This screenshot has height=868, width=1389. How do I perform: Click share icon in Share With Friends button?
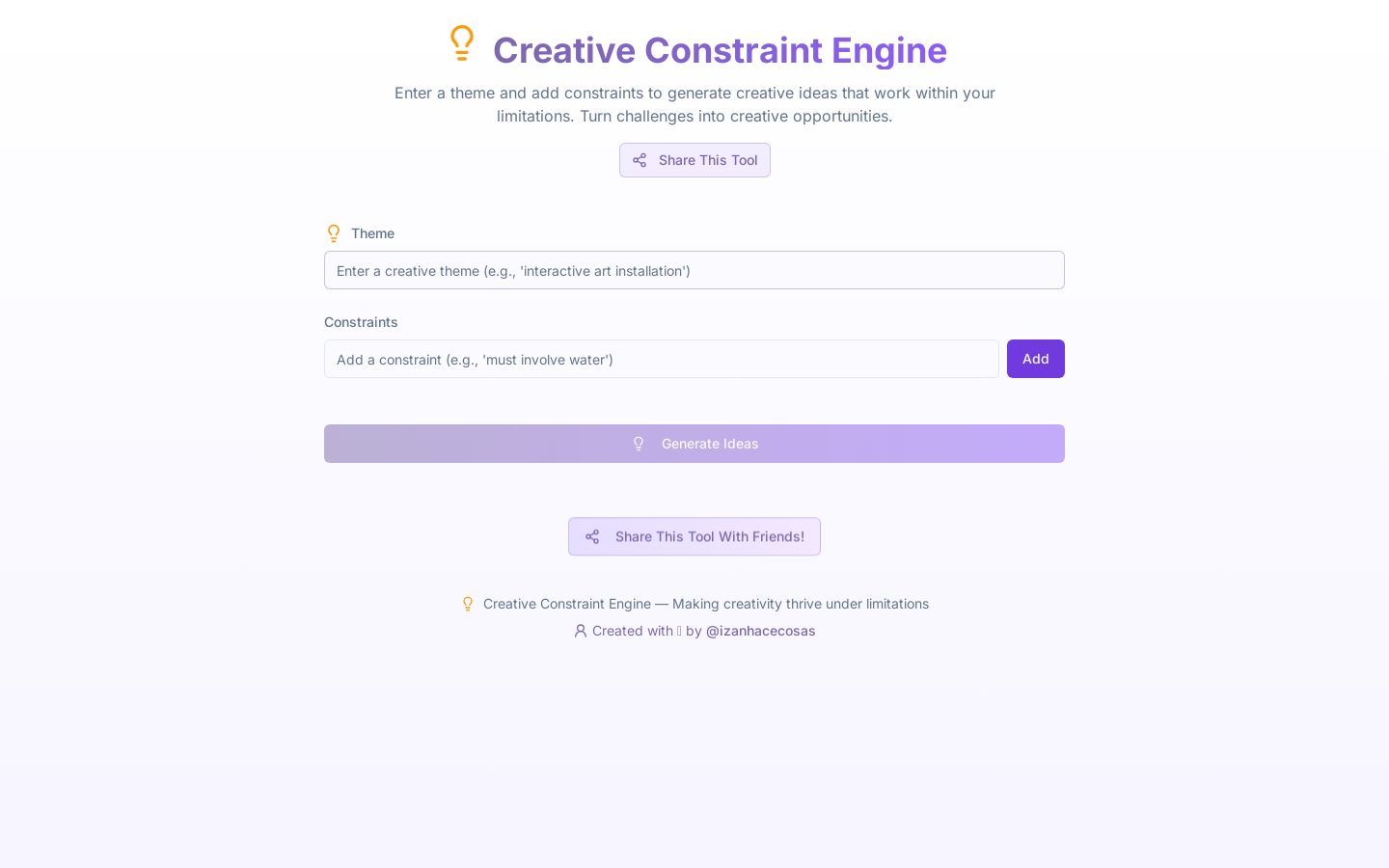(x=592, y=536)
